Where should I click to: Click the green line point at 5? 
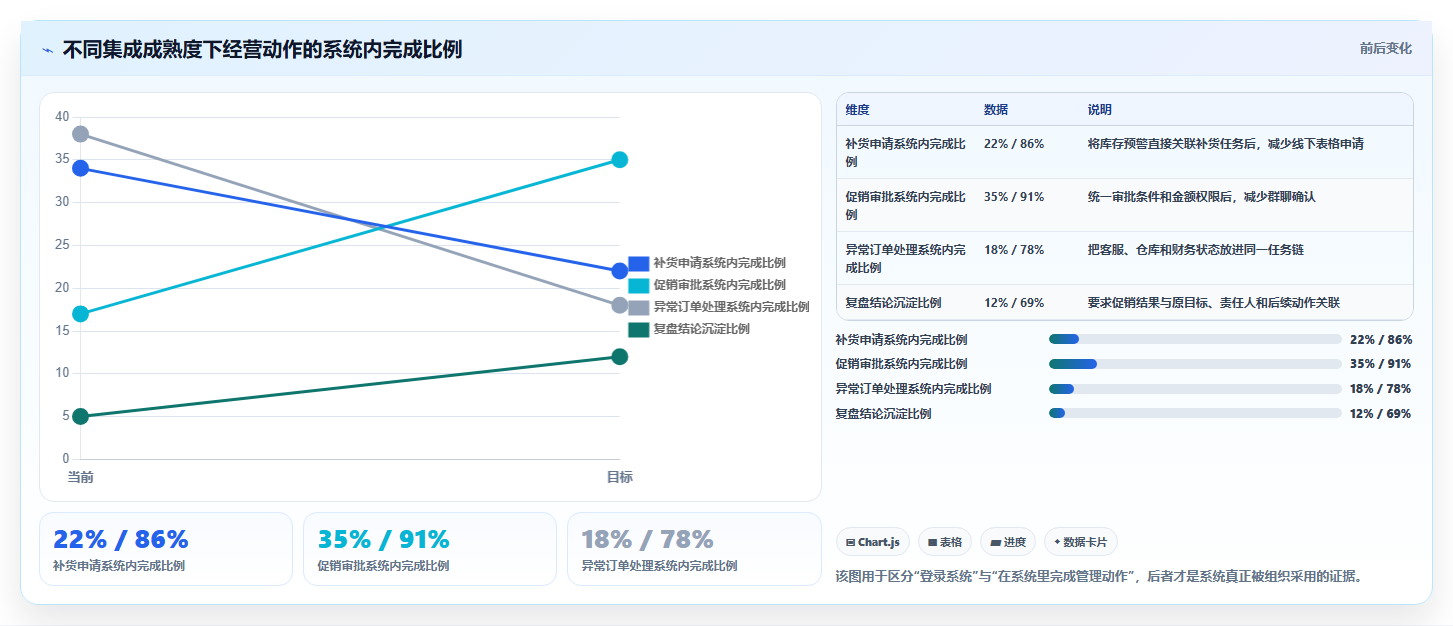(x=81, y=417)
